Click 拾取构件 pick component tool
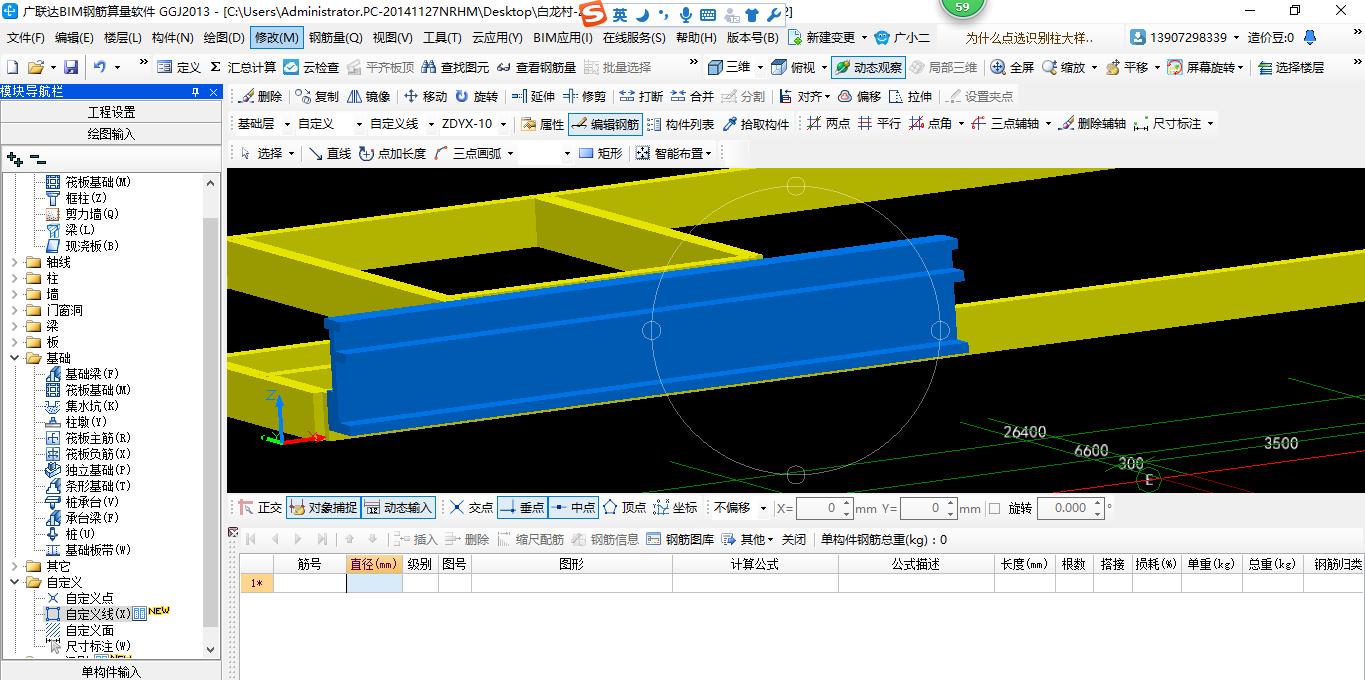 [756, 125]
